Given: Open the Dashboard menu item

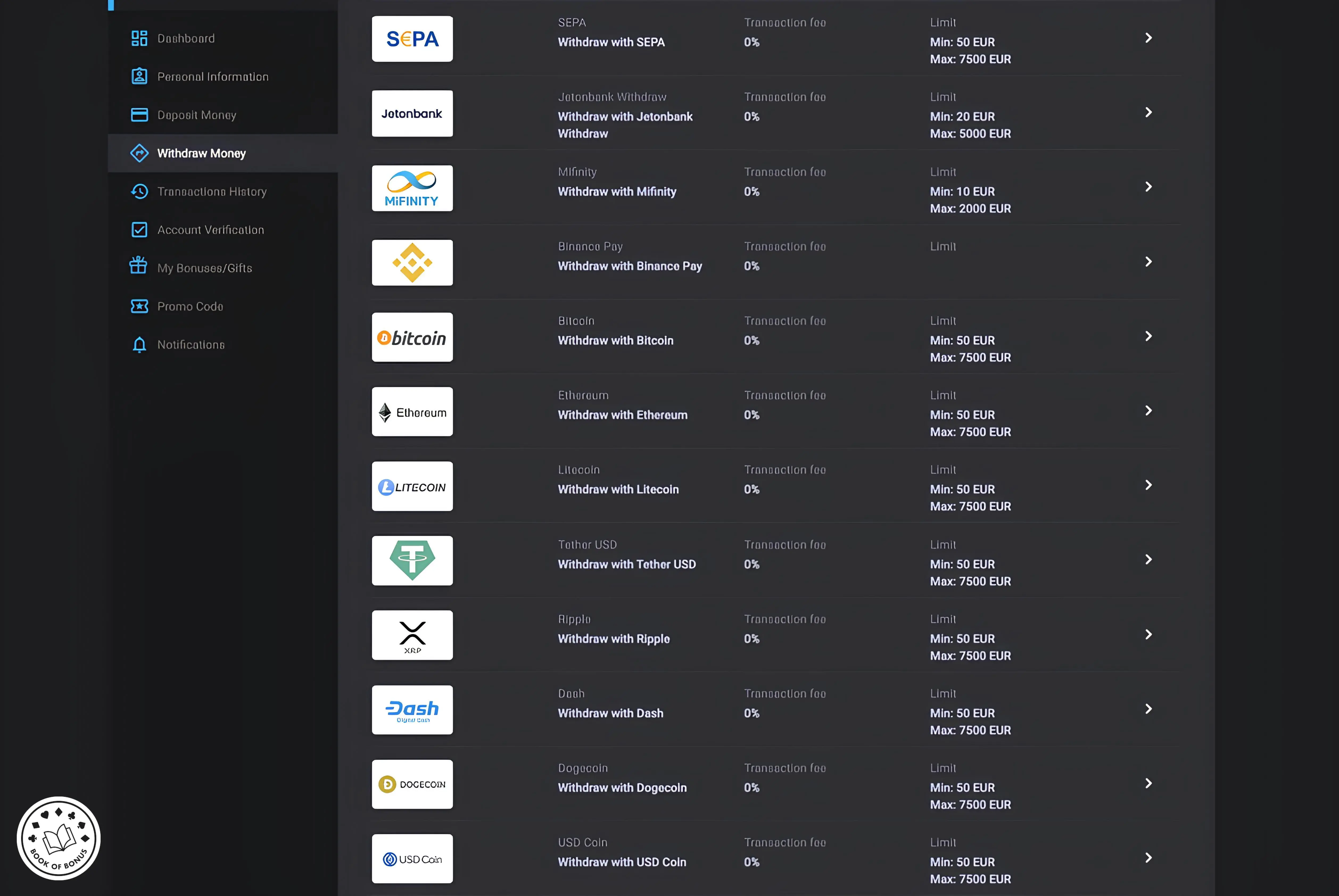Looking at the screenshot, I should click(223, 38).
